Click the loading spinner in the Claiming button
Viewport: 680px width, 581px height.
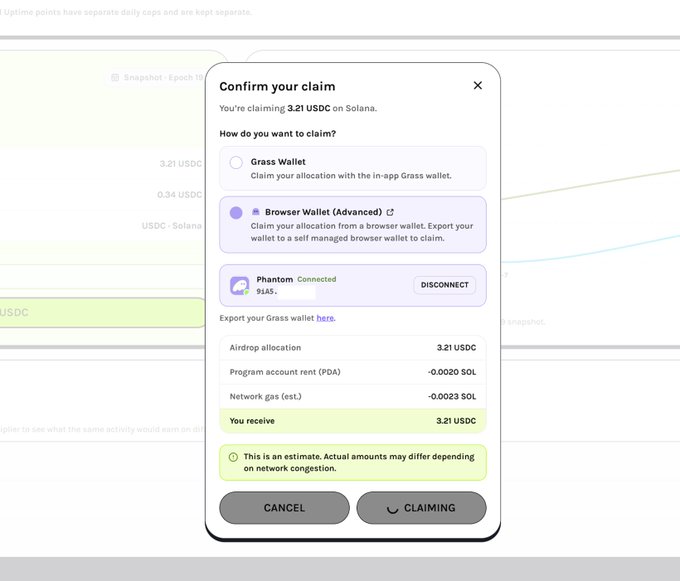click(392, 509)
